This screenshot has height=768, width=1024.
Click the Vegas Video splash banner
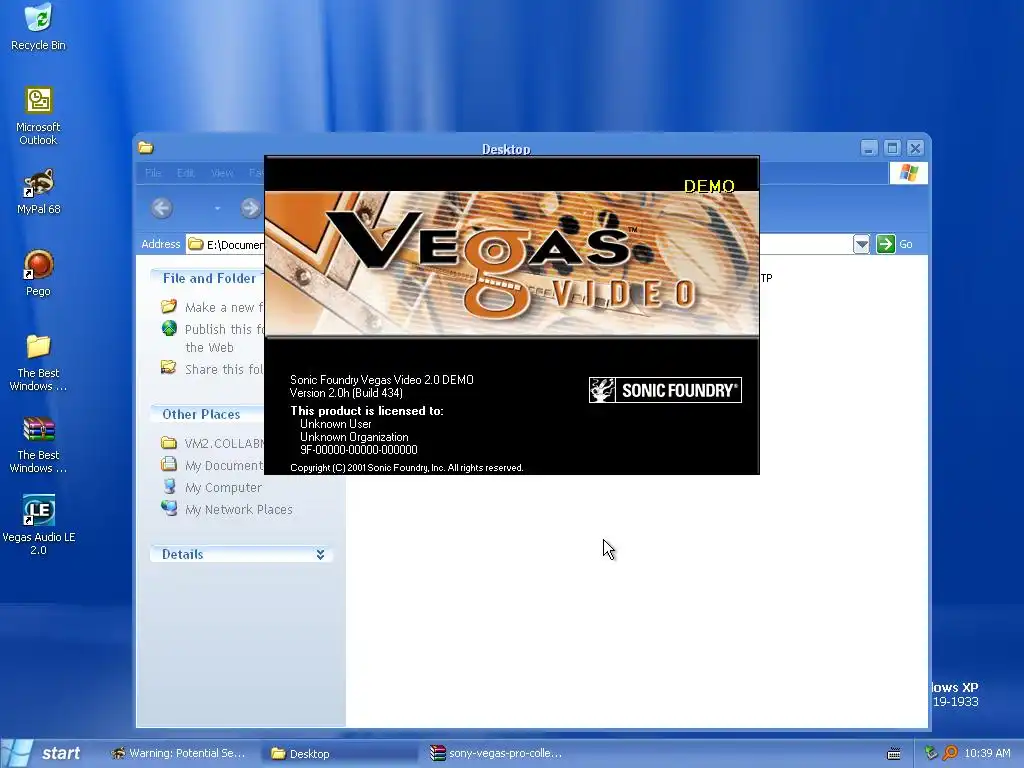tap(512, 263)
